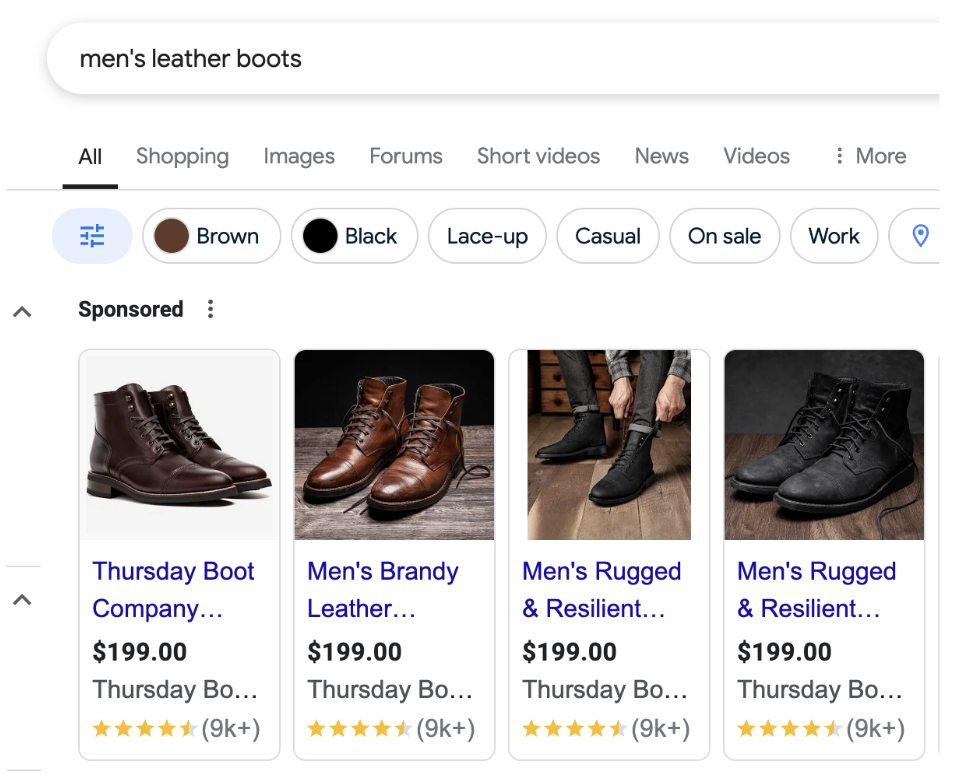
Task: Click the image of man tying boots
Action: [609, 445]
